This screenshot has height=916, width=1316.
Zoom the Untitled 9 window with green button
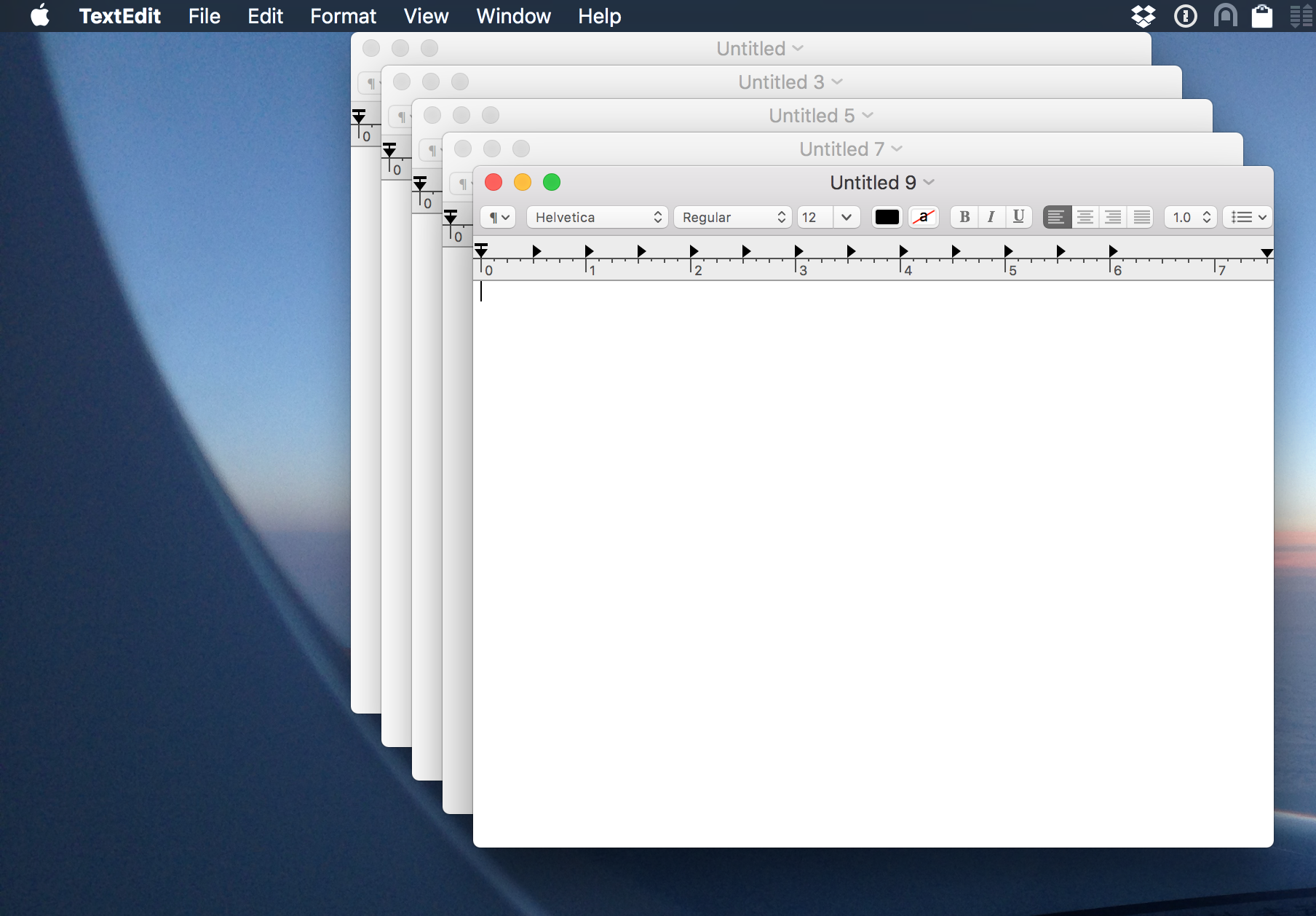[x=552, y=182]
